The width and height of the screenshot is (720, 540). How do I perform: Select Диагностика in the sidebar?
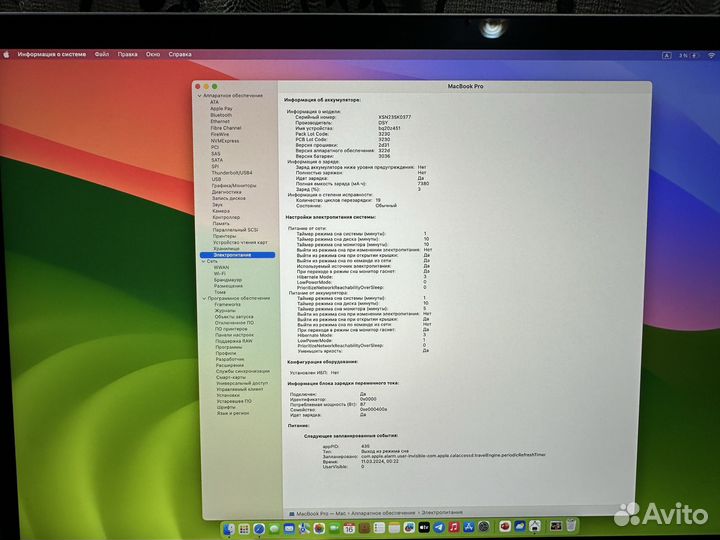(227, 192)
